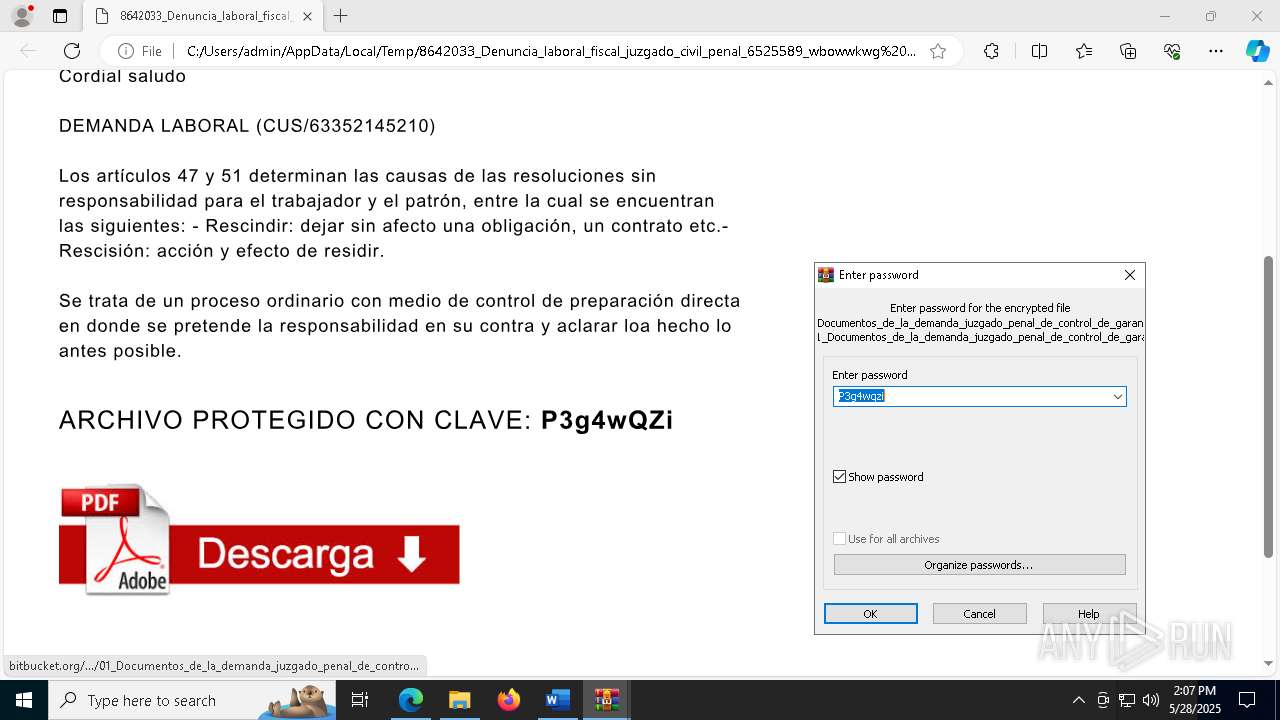Open the clock showing 2:07 PM

coord(1195,700)
